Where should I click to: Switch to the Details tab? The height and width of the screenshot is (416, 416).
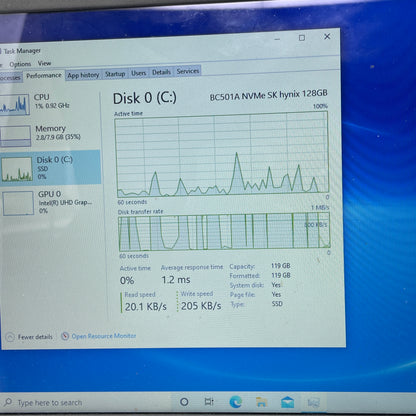[x=161, y=72]
